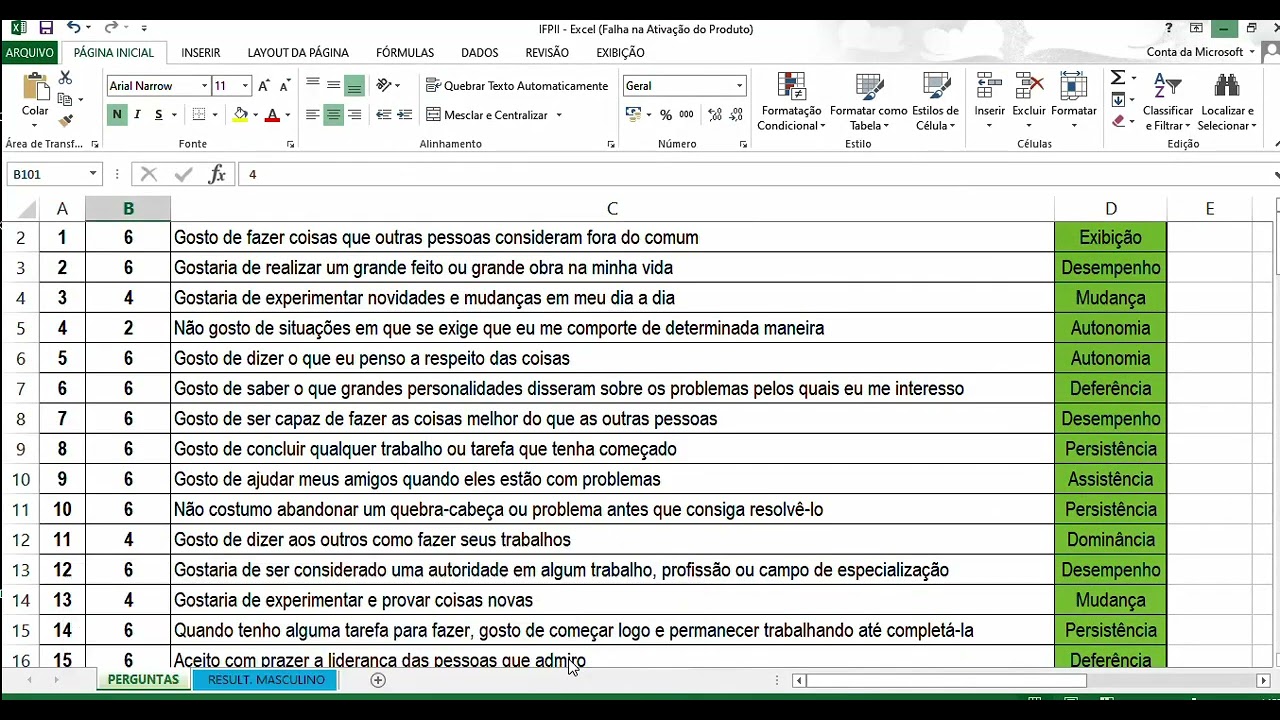1280x720 pixels.
Task: Open Localizar e Selecionar
Action: point(1228,101)
